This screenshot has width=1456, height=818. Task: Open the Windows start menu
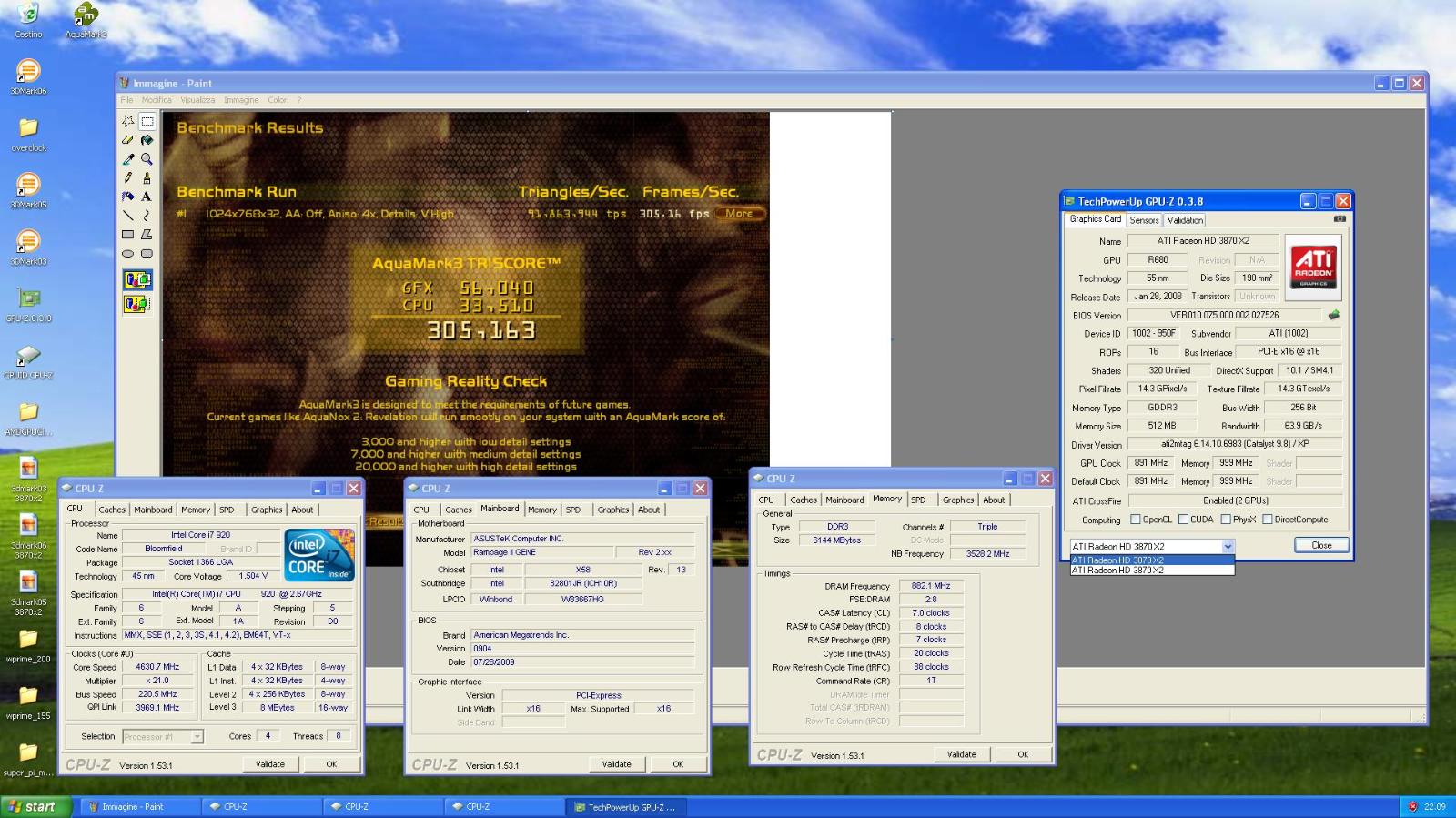35,807
